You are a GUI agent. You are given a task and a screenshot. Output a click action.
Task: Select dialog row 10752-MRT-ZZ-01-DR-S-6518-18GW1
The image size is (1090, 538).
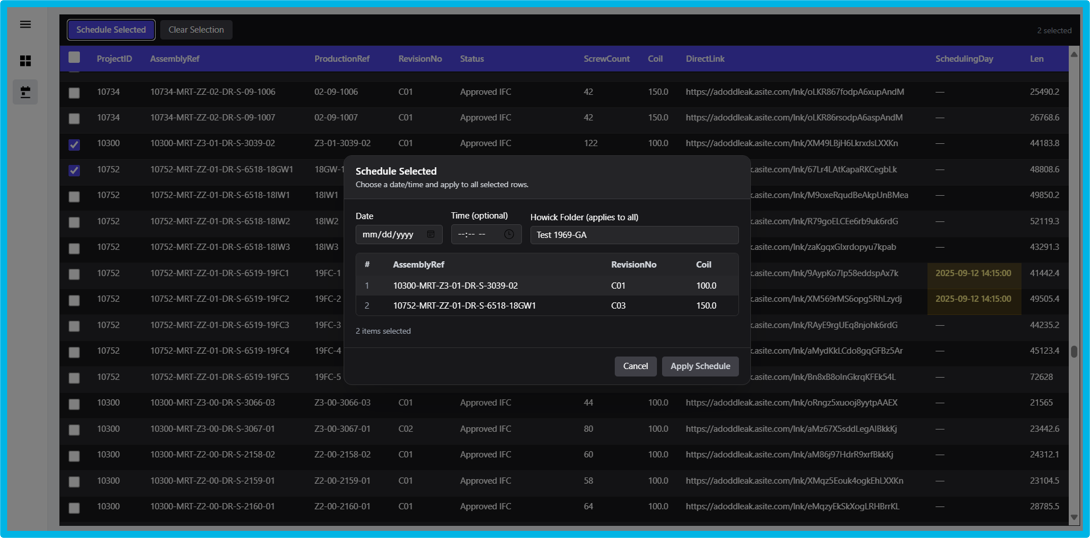tap(546, 305)
